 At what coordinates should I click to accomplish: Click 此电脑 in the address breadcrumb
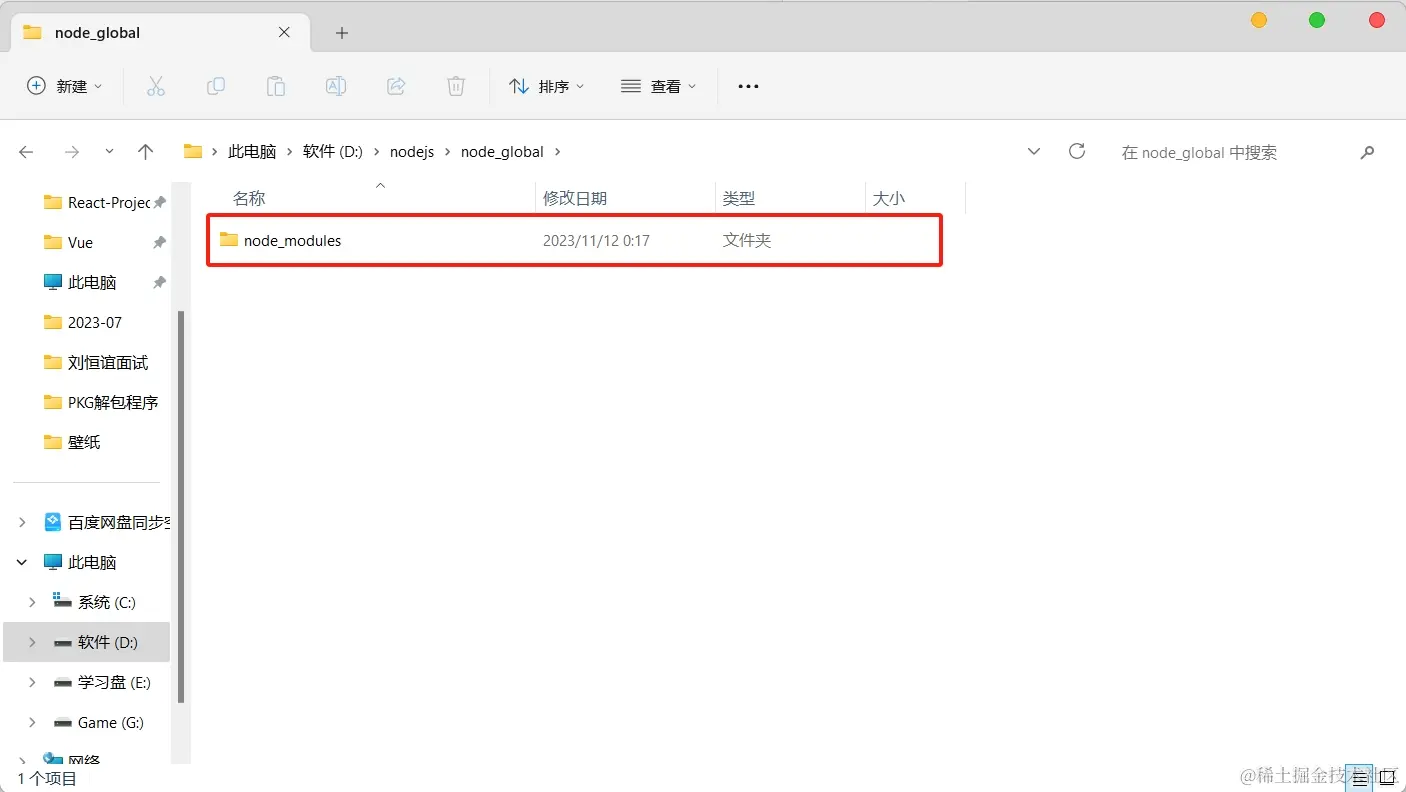click(252, 152)
